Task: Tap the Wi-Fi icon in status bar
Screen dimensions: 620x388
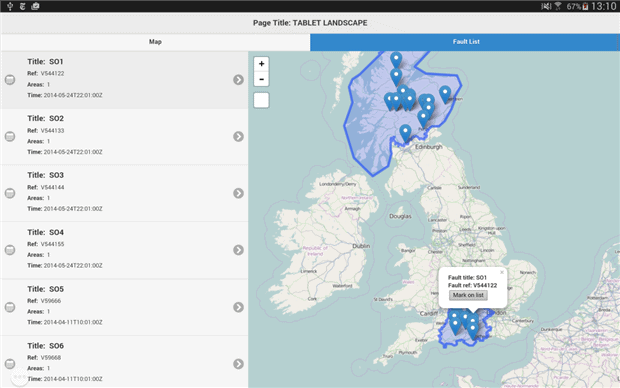Action: (x=558, y=6)
